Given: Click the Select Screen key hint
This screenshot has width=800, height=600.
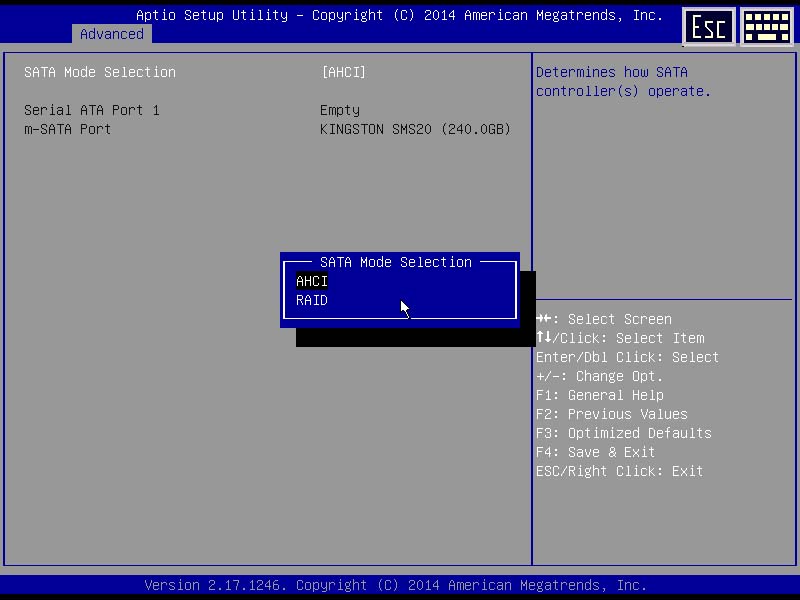Looking at the screenshot, I should click(604, 319).
